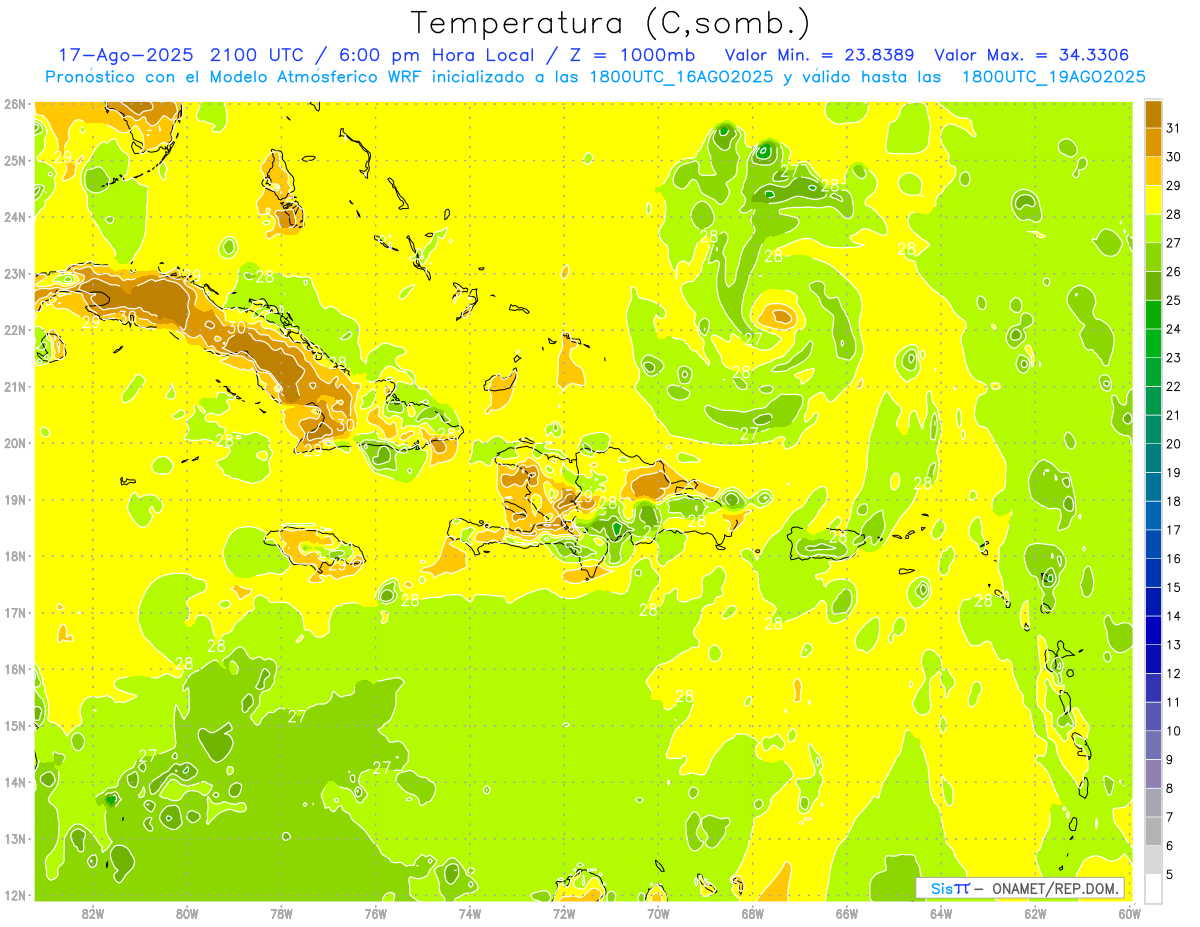Viewport: 1200px width, 927px height.
Task: Click "Valor Max. = 34.3306" text
Action: point(1032,55)
